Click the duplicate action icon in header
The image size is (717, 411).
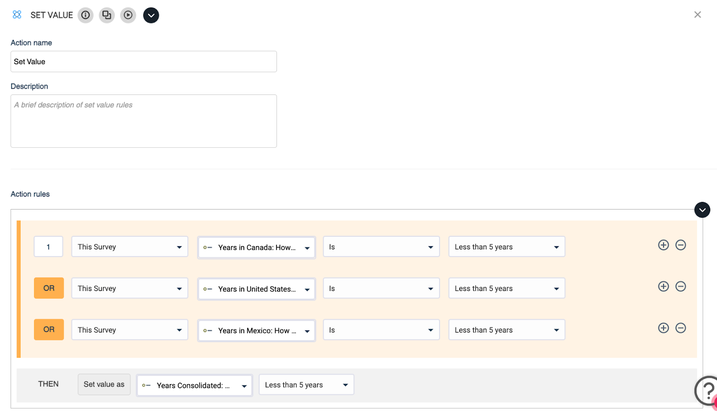pos(107,15)
